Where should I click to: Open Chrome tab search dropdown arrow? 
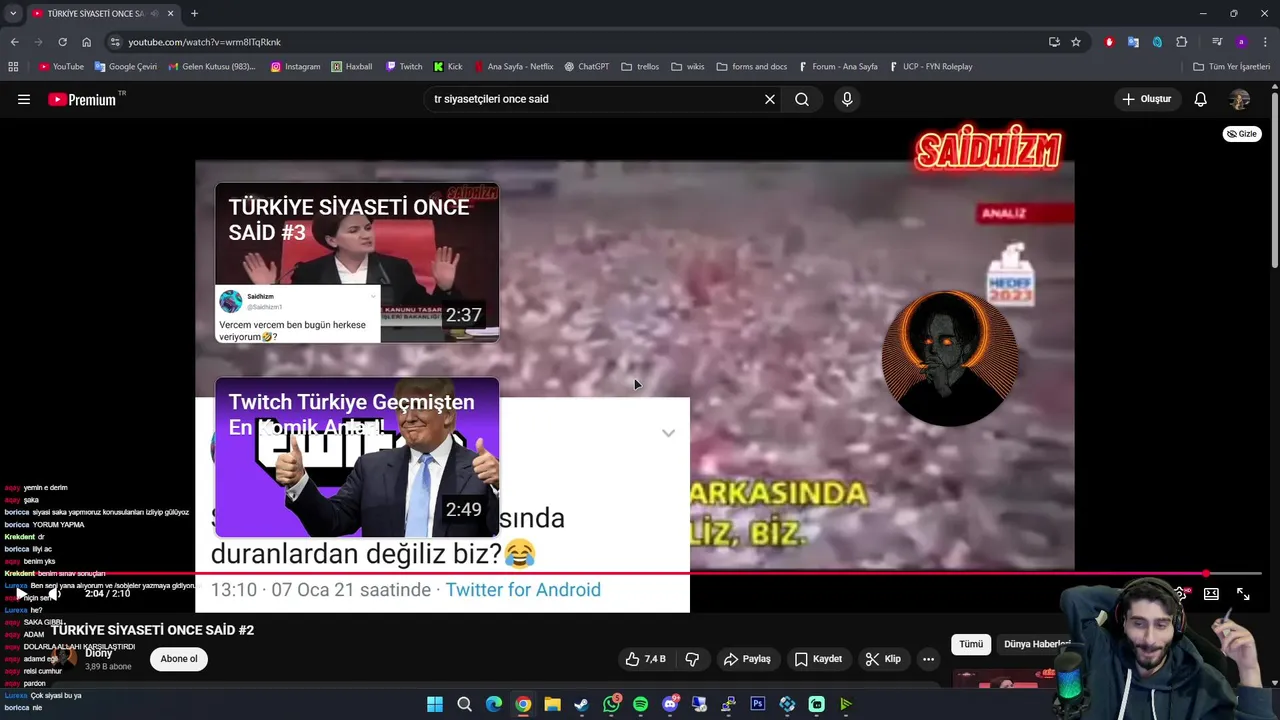[13, 13]
